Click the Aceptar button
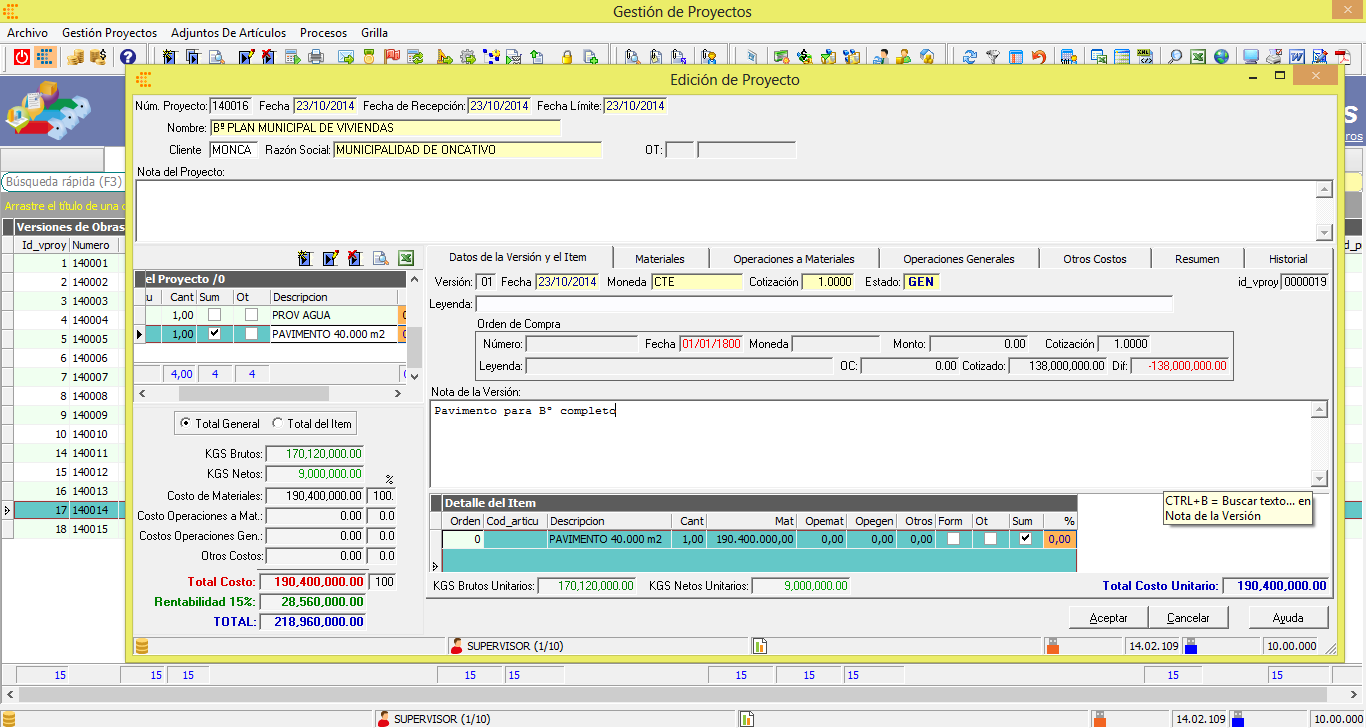Screen dimensions: 1366x728 pos(1109,618)
